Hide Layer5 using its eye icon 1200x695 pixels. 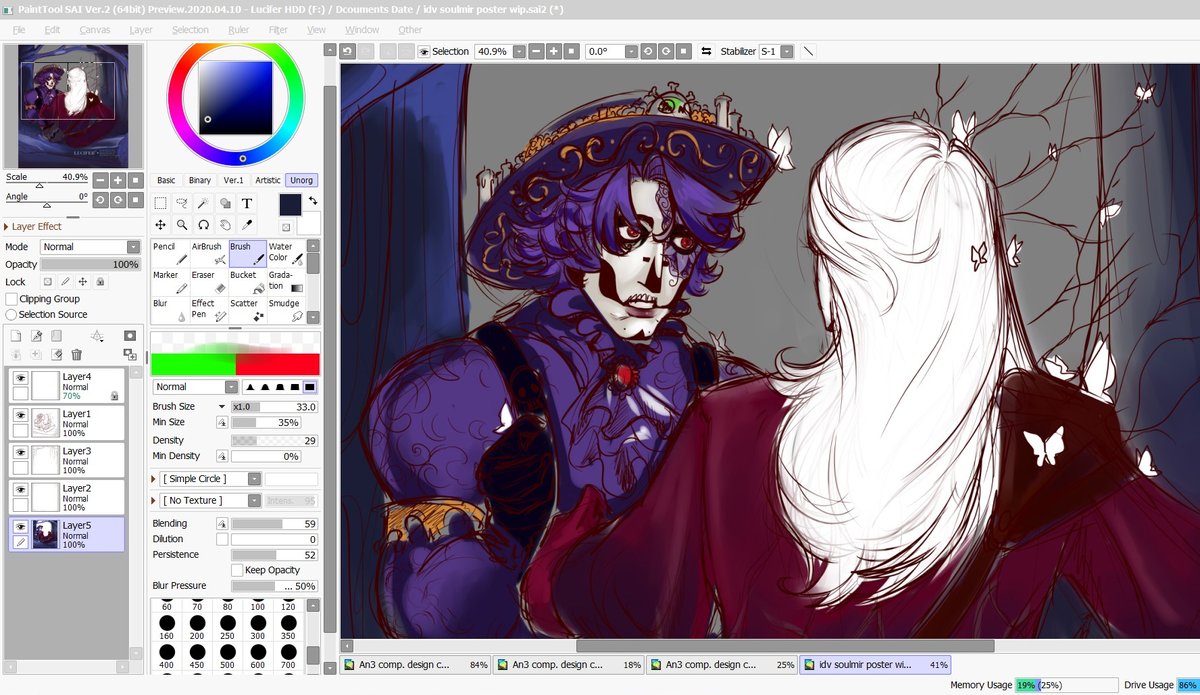click(20, 527)
